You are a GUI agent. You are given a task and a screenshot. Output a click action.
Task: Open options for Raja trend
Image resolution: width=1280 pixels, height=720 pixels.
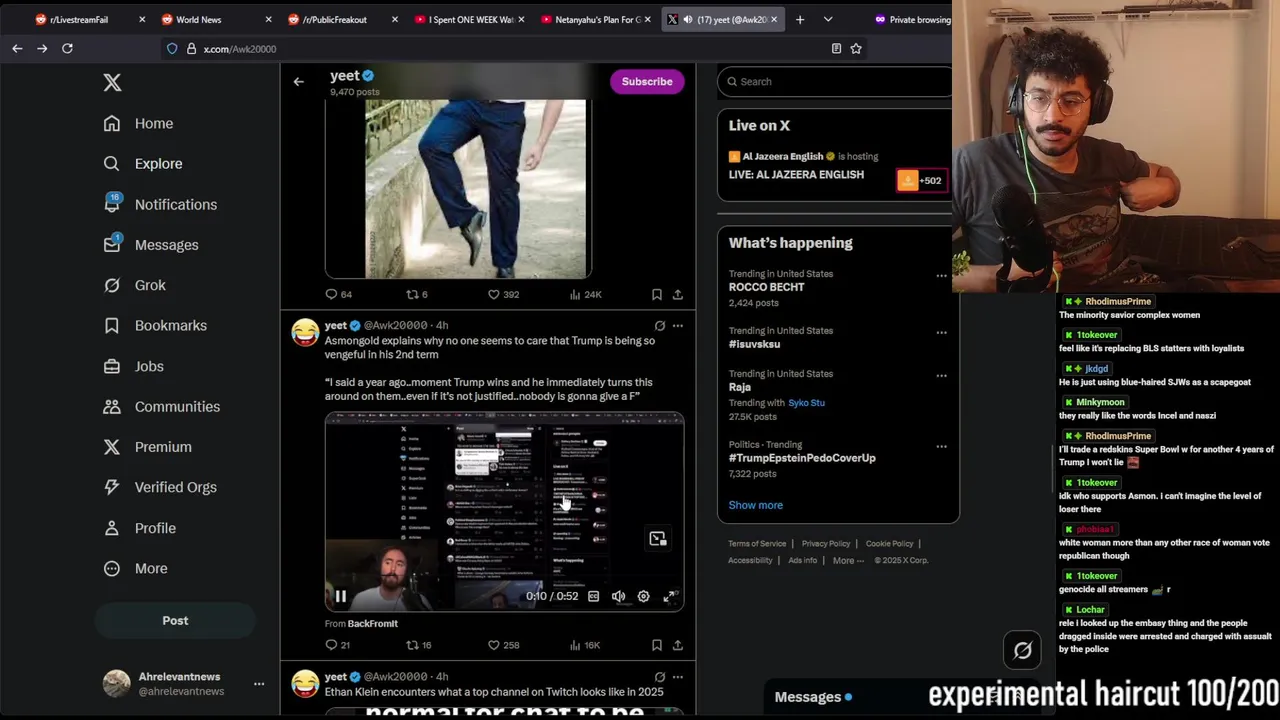point(941,375)
